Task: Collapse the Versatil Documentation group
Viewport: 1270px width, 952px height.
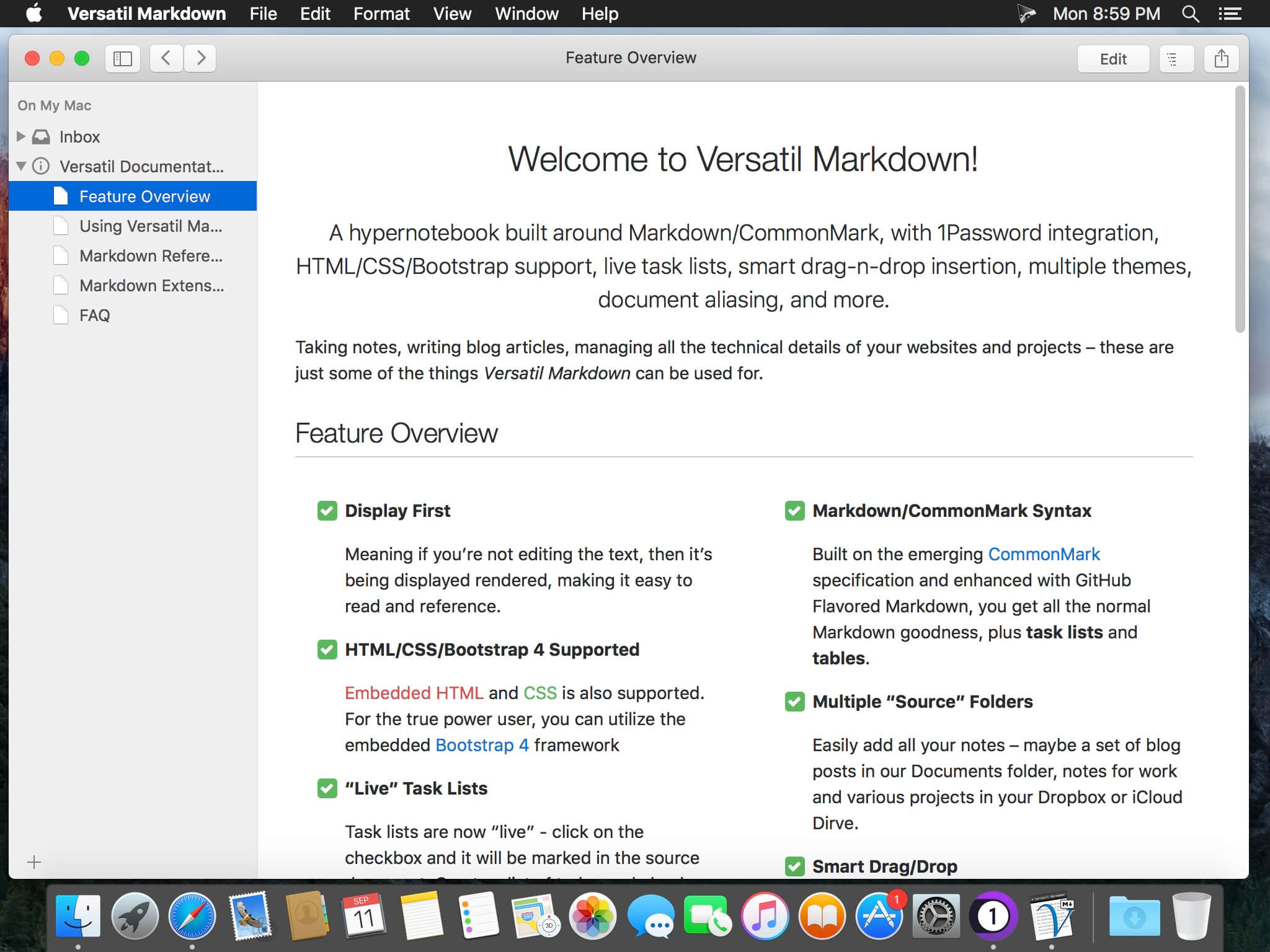Action: tap(20, 166)
